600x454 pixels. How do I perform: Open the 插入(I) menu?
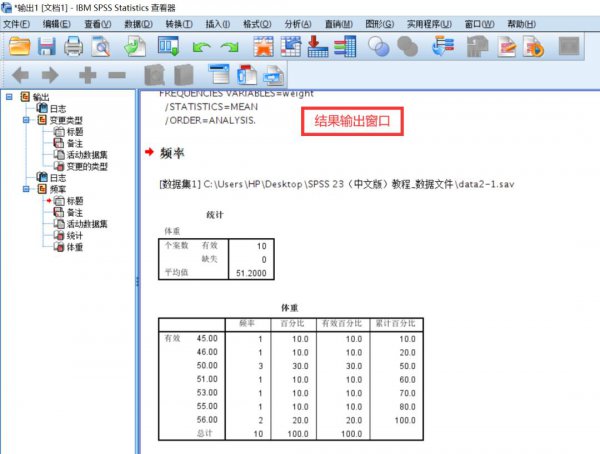tap(218, 24)
